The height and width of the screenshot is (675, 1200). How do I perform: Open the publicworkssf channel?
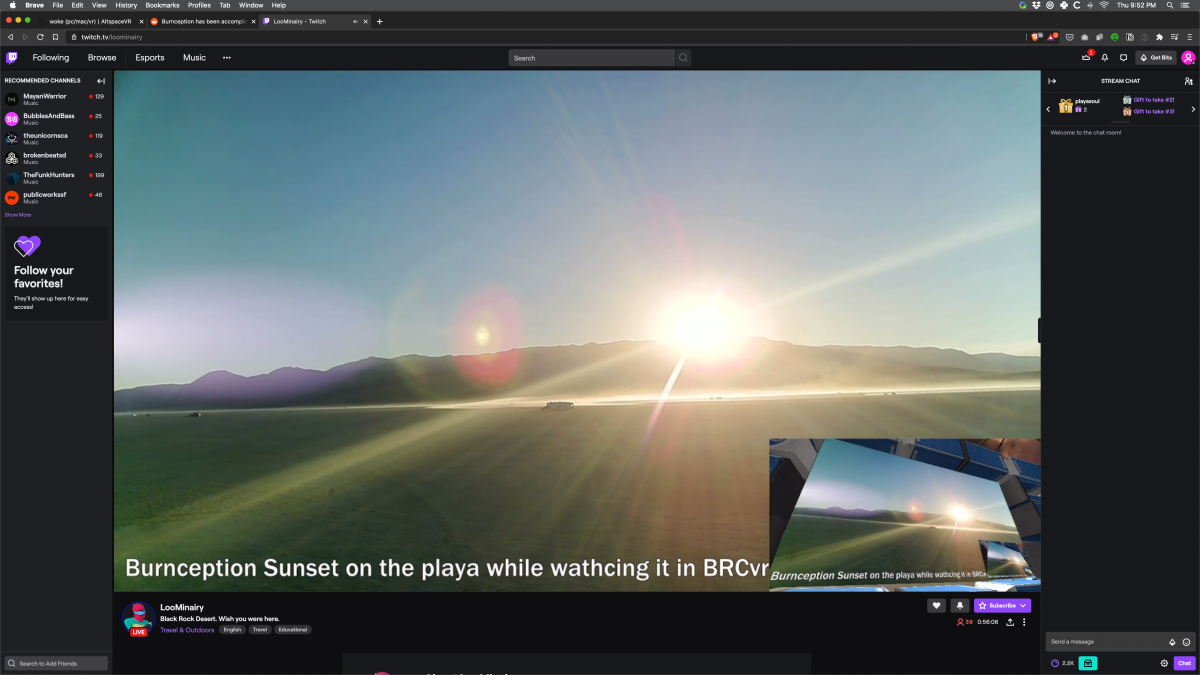click(x=55, y=197)
